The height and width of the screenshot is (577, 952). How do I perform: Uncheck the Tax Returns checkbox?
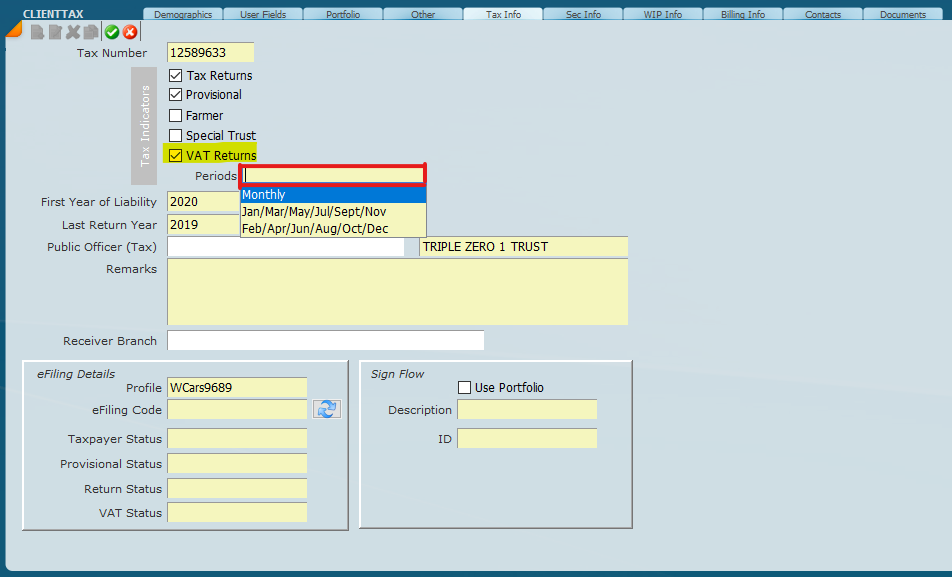point(176,75)
